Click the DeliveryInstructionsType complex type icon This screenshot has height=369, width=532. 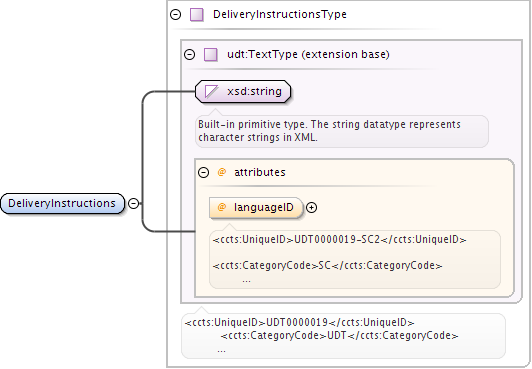[x=197, y=15]
